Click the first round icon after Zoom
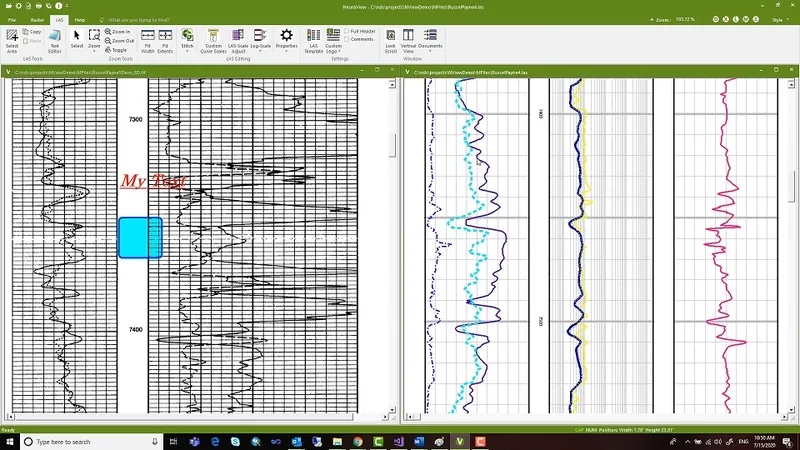The width and height of the screenshot is (800, 450). pyautogui.click(x=715, y=19)
